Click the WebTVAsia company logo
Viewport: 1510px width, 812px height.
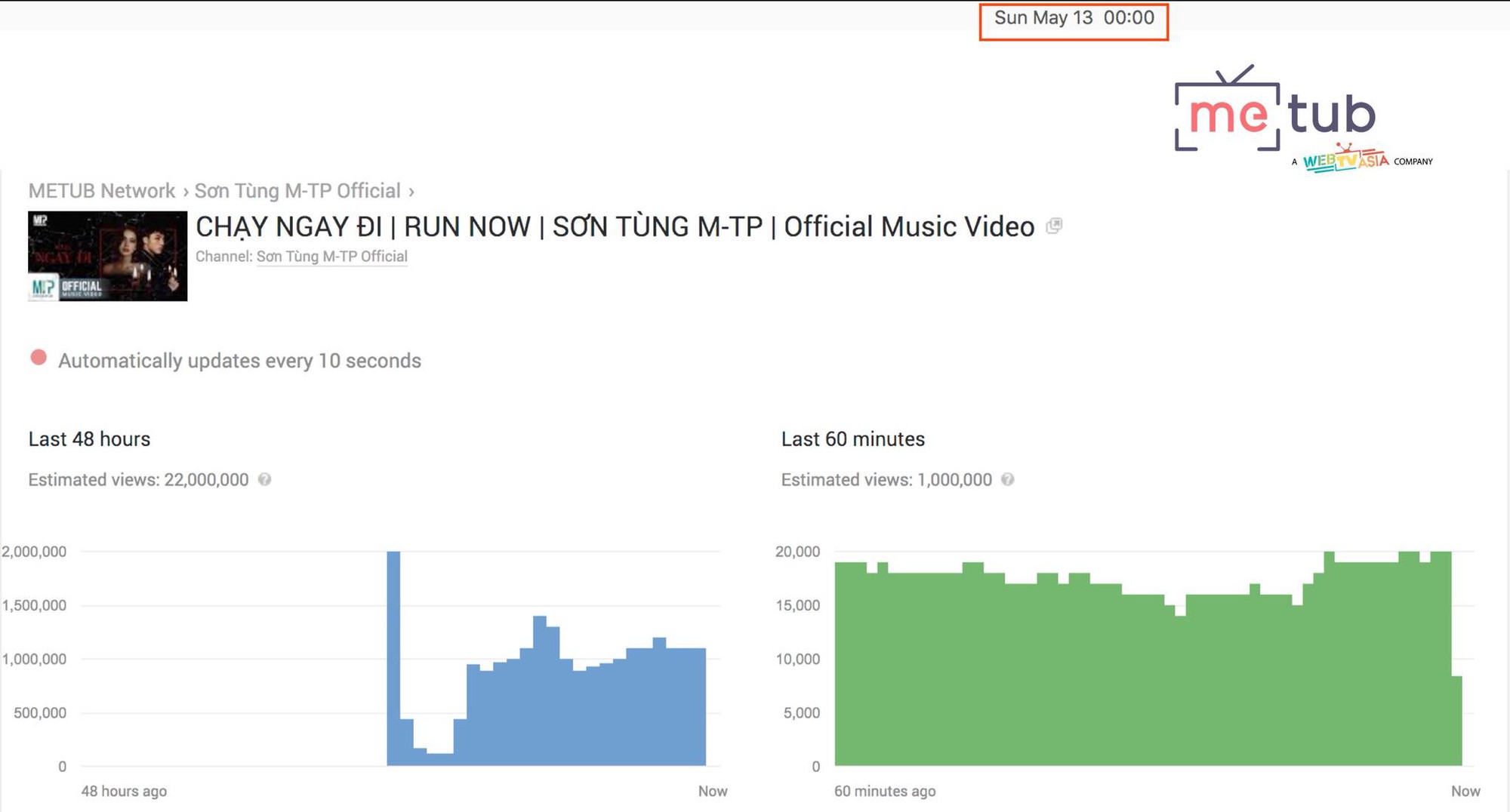coord(1345,158)
